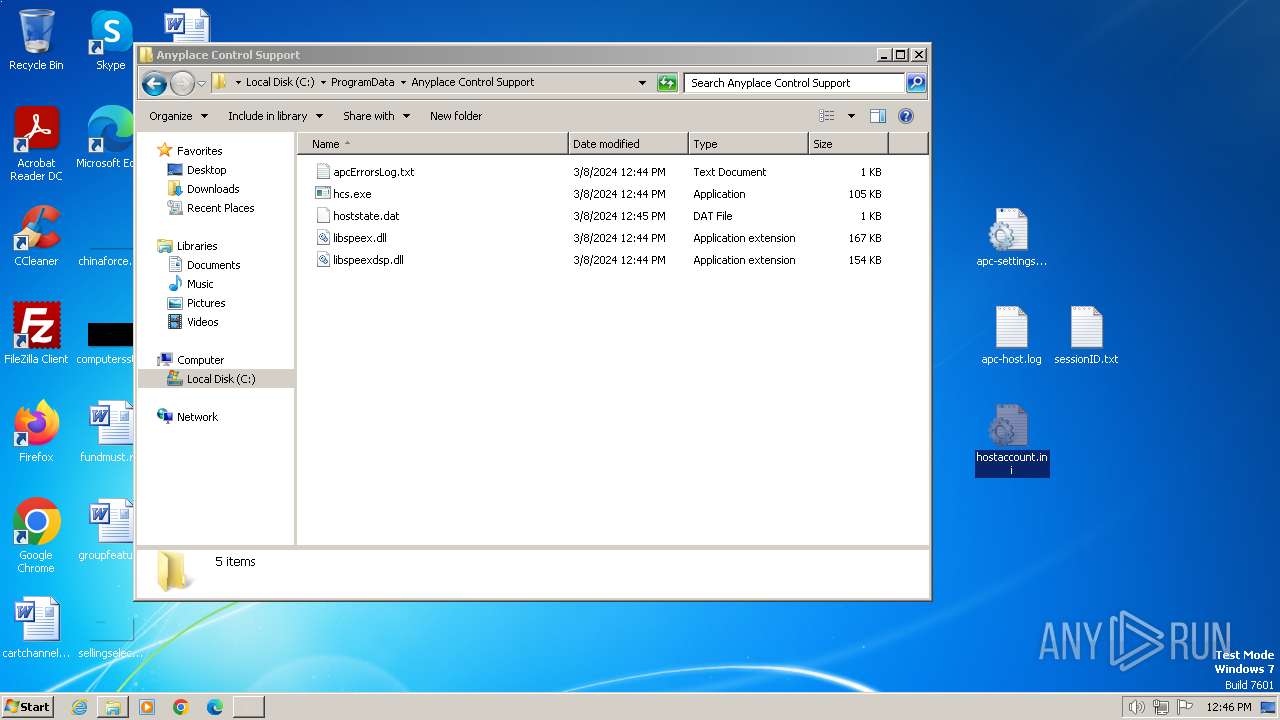Open the Organize menu
The image size is (1280, 720).
click(178, 116)
